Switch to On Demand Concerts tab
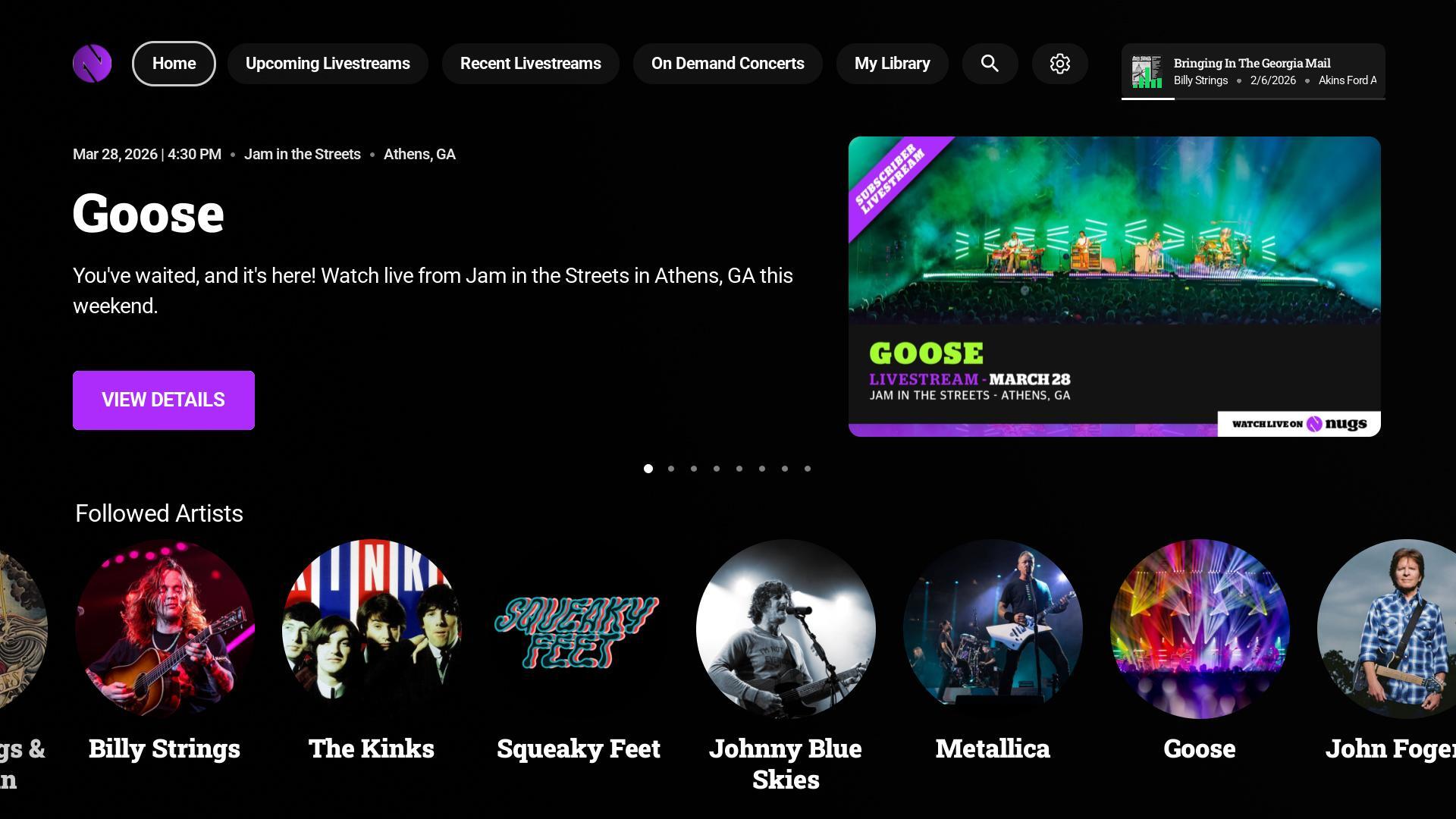 (727, 64)
